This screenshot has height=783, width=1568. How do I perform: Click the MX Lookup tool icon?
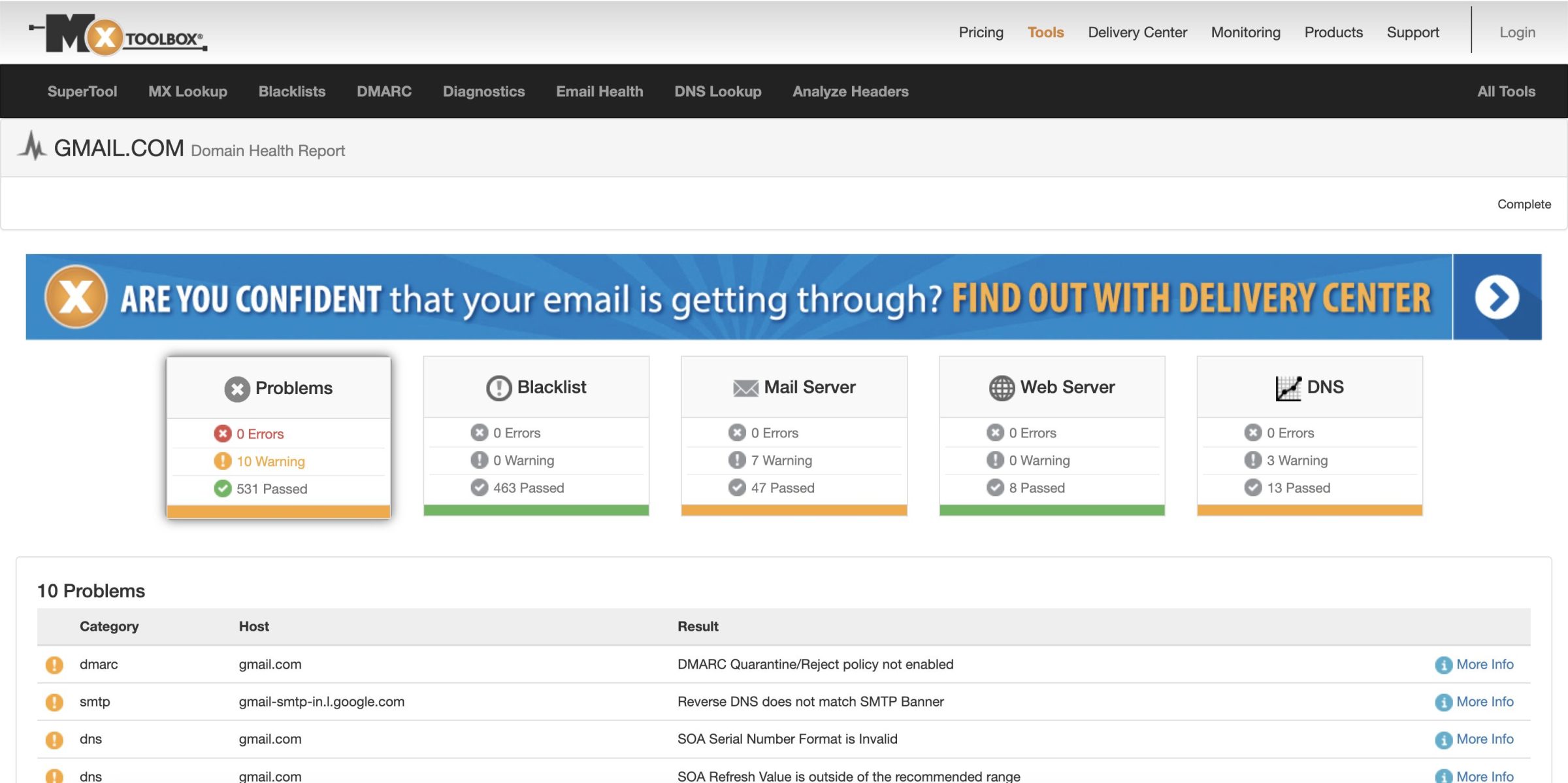point(188,90)
